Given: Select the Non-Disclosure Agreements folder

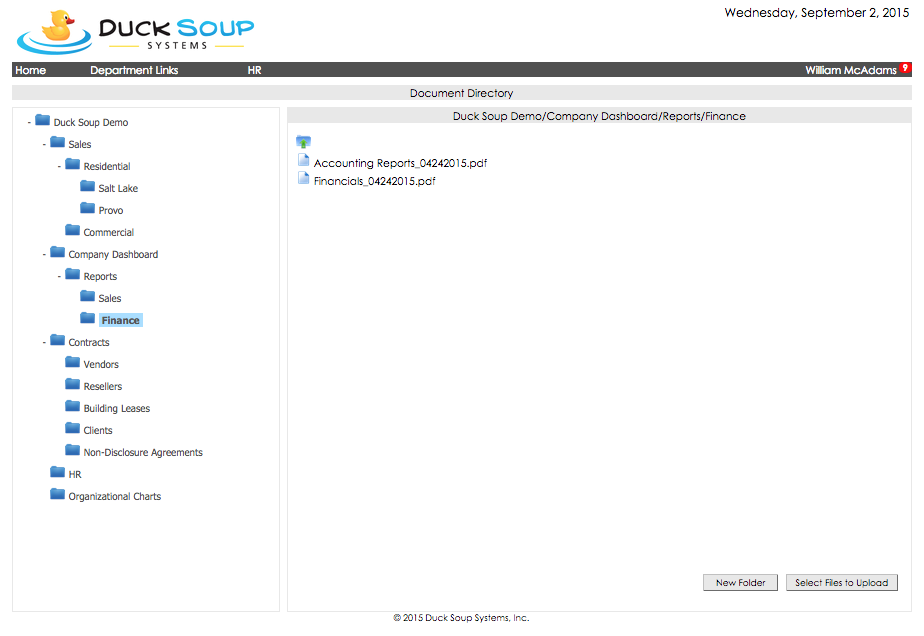Looking at the screenshot, I should (x=143, y=452).
